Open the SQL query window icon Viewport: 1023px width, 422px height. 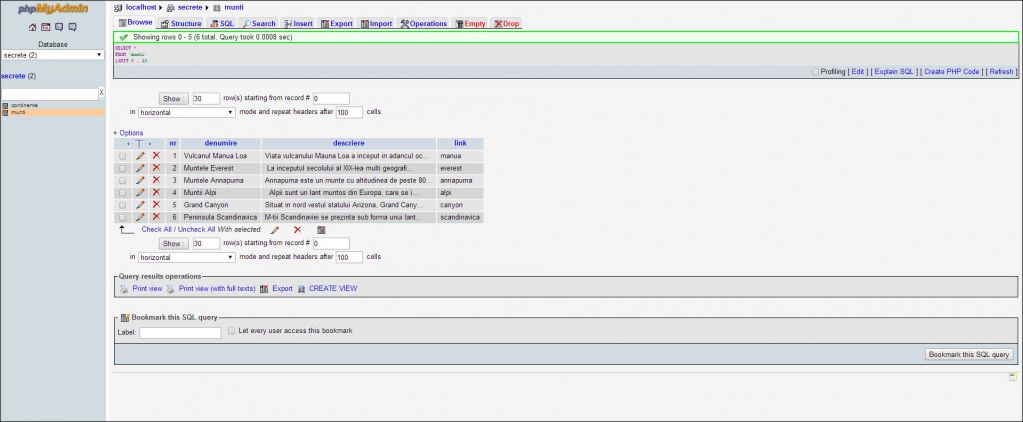46,27
